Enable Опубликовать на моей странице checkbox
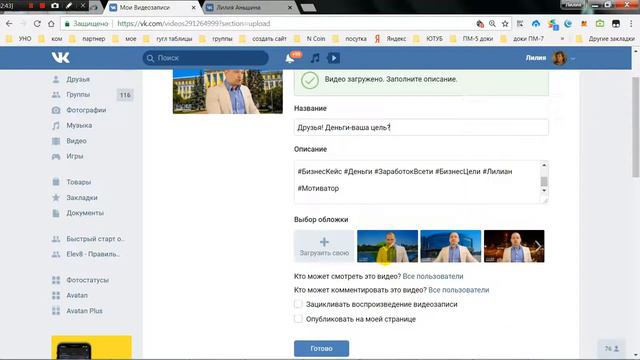Image resolution: width=640 pixels, height=360 pixels. click(x=298, y=319)
